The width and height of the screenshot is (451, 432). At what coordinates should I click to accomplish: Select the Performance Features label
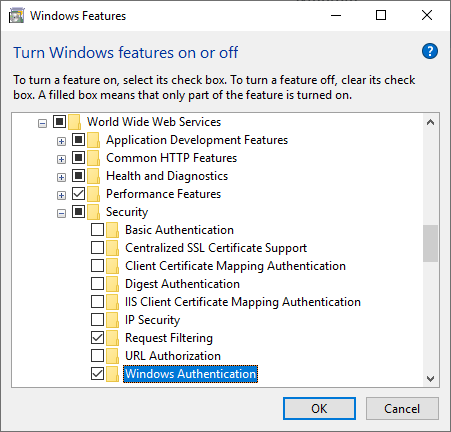(x=163, y=194)
